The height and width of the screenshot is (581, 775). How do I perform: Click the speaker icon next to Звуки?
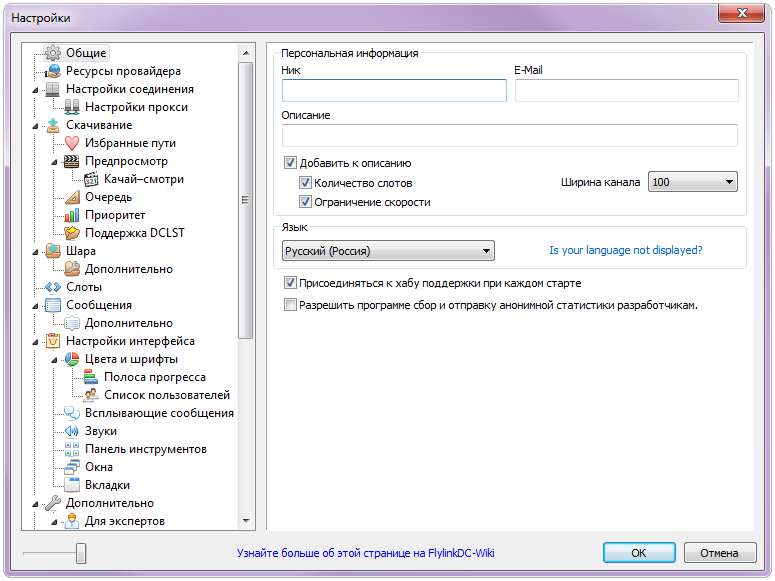[x=71, y=431]
